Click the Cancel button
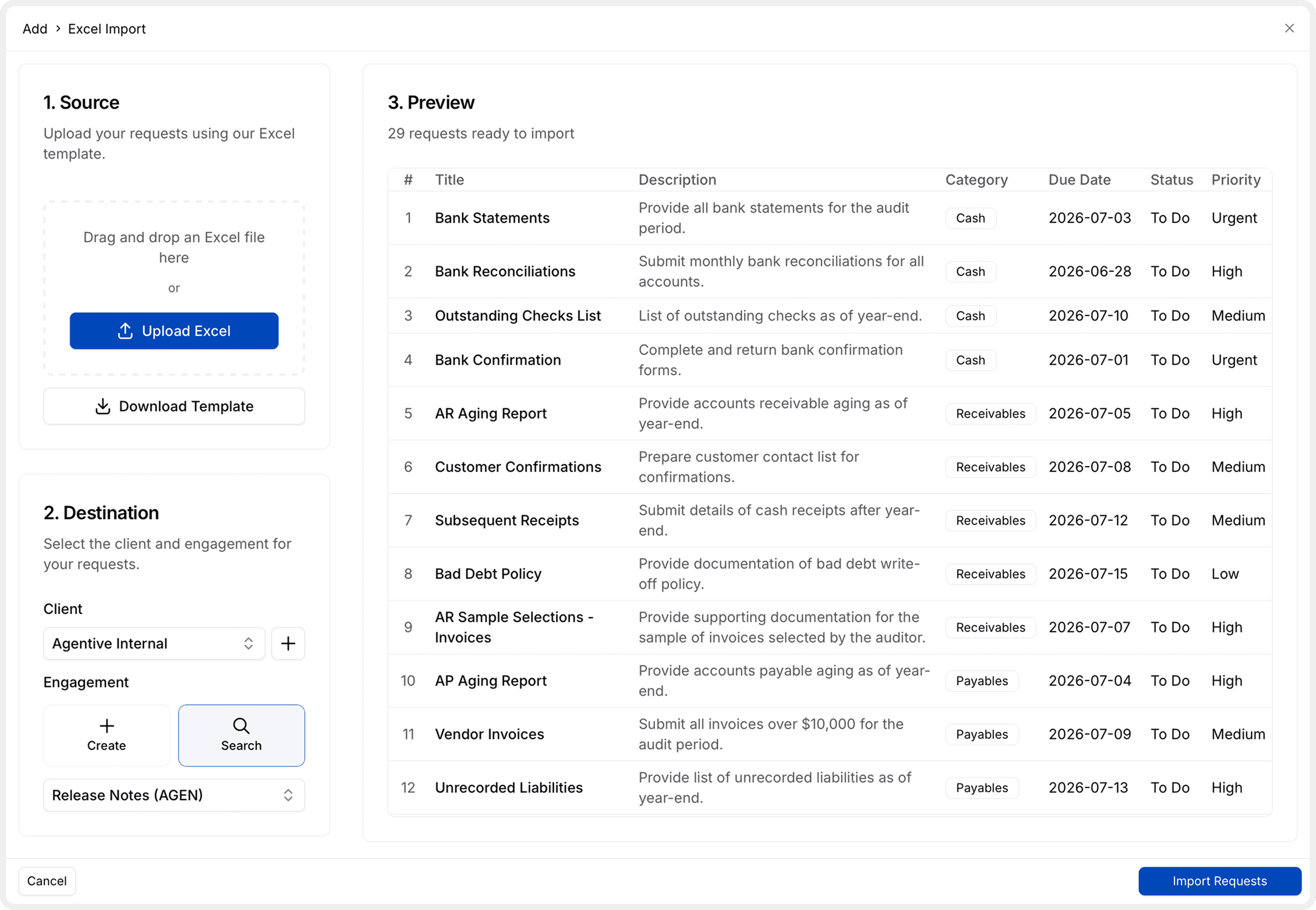The image size is (1316, 910). point(47,881)
